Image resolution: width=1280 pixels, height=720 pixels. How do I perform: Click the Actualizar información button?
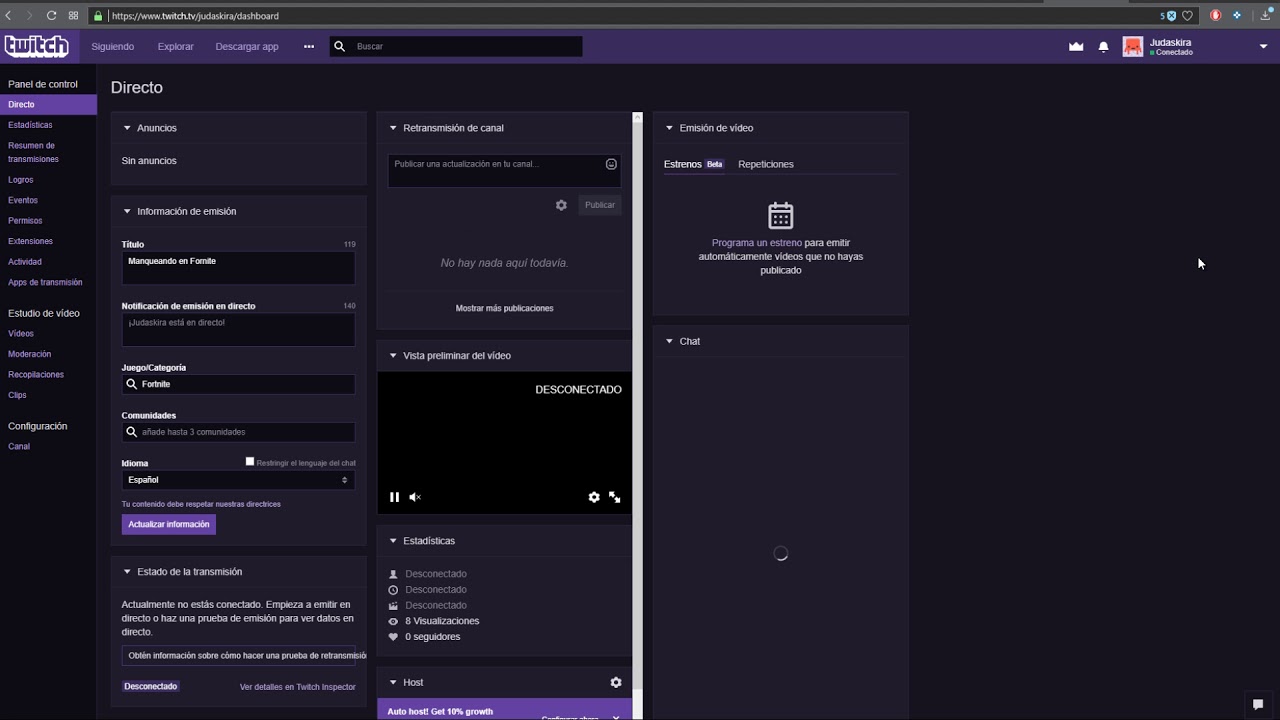coord(169,524)
